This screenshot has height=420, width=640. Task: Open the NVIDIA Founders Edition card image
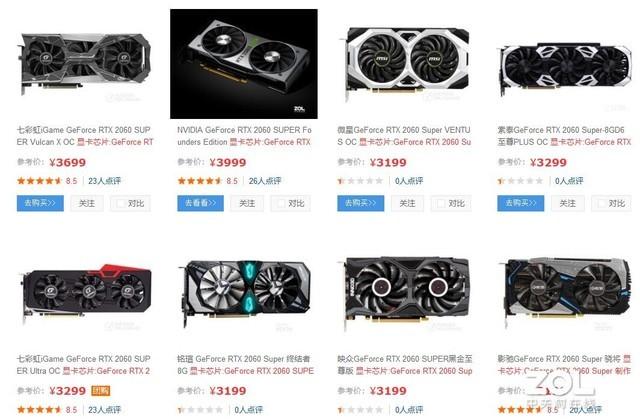pos(244,64)
